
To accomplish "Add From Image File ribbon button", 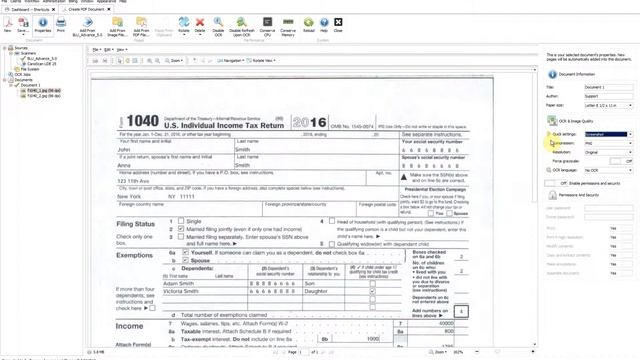I will (117, 27).
